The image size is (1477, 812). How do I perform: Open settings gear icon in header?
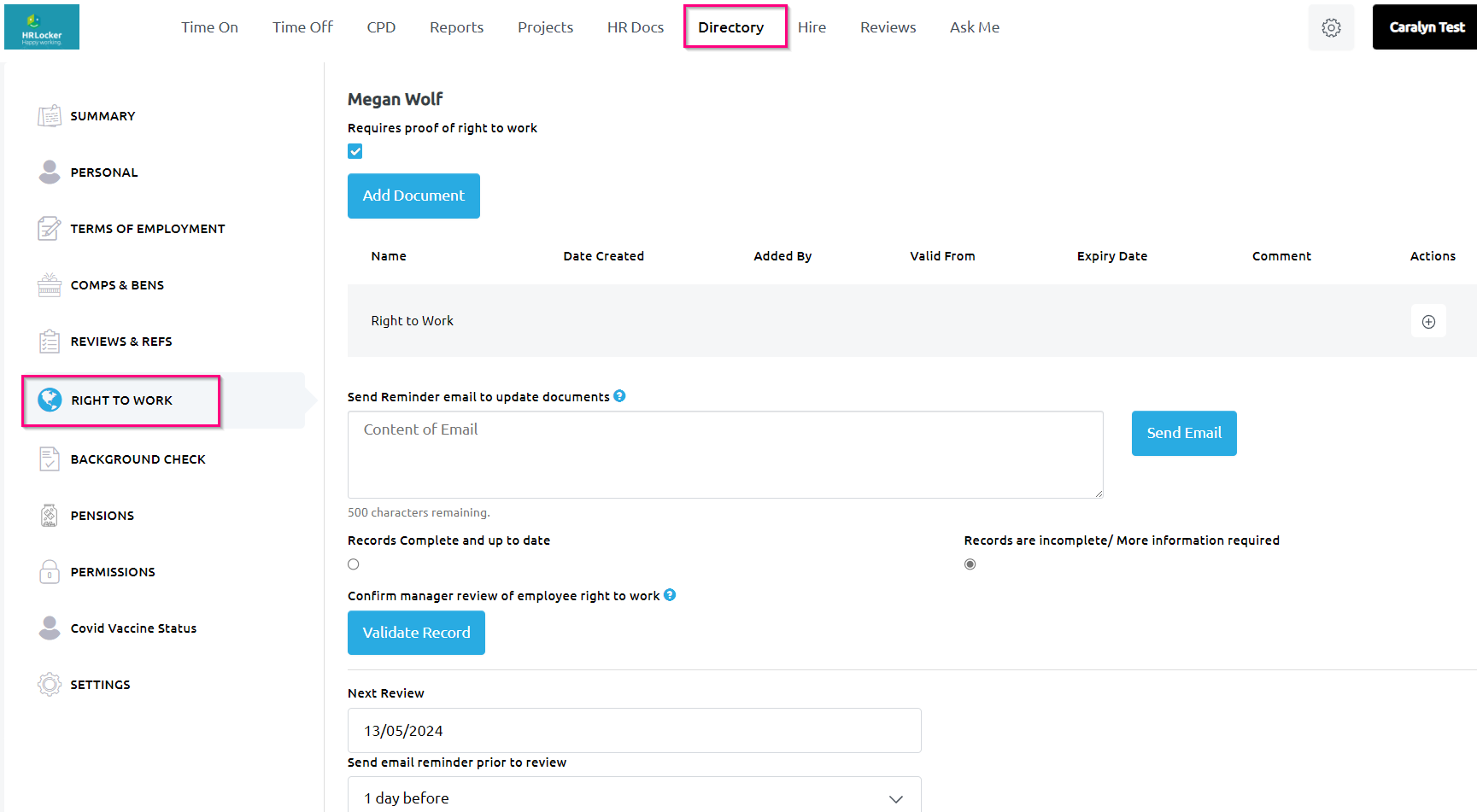(1330, 27)
